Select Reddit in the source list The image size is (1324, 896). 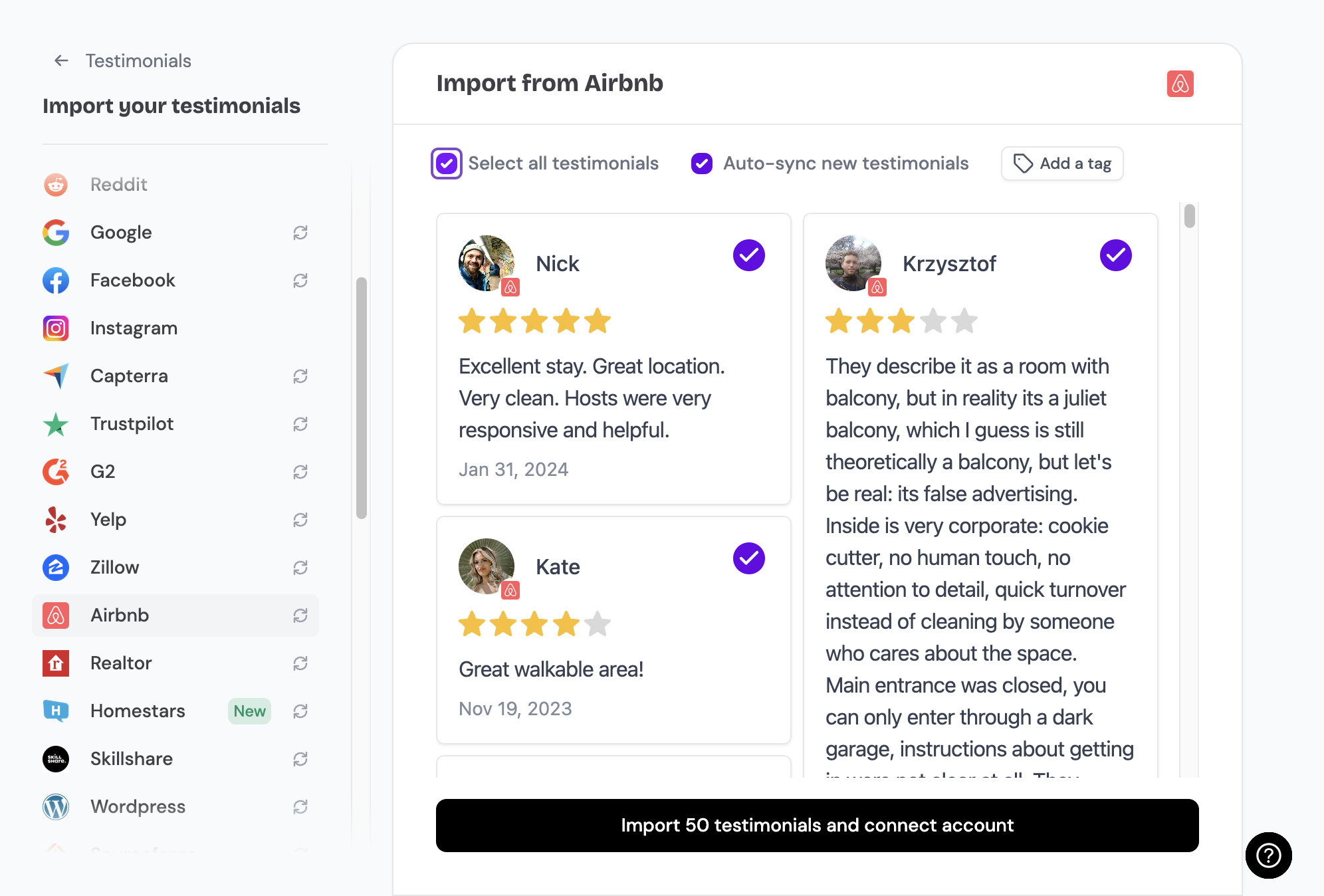(x=175, y=184)
